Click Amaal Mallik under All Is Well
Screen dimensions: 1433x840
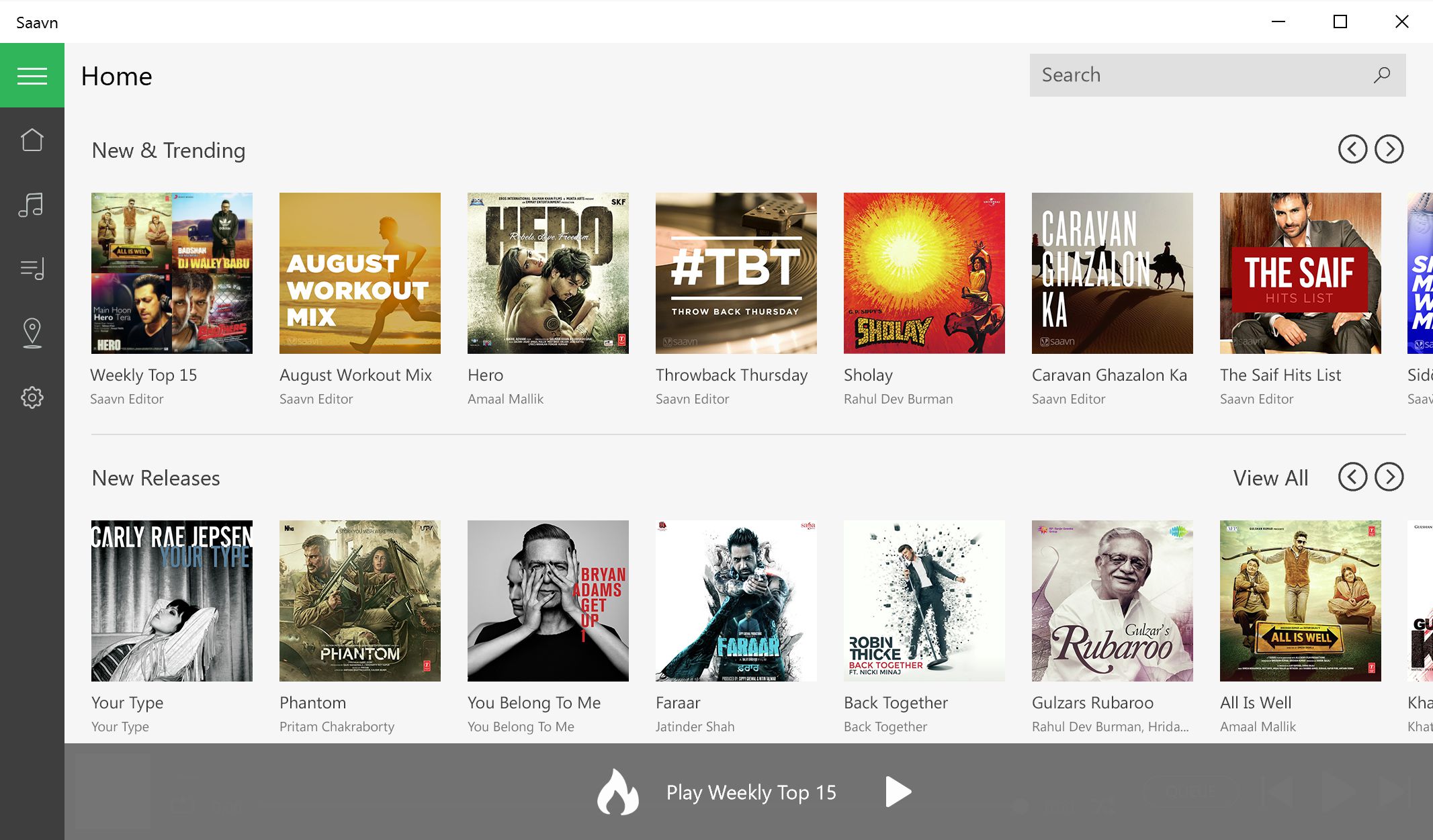[1258, 727]
